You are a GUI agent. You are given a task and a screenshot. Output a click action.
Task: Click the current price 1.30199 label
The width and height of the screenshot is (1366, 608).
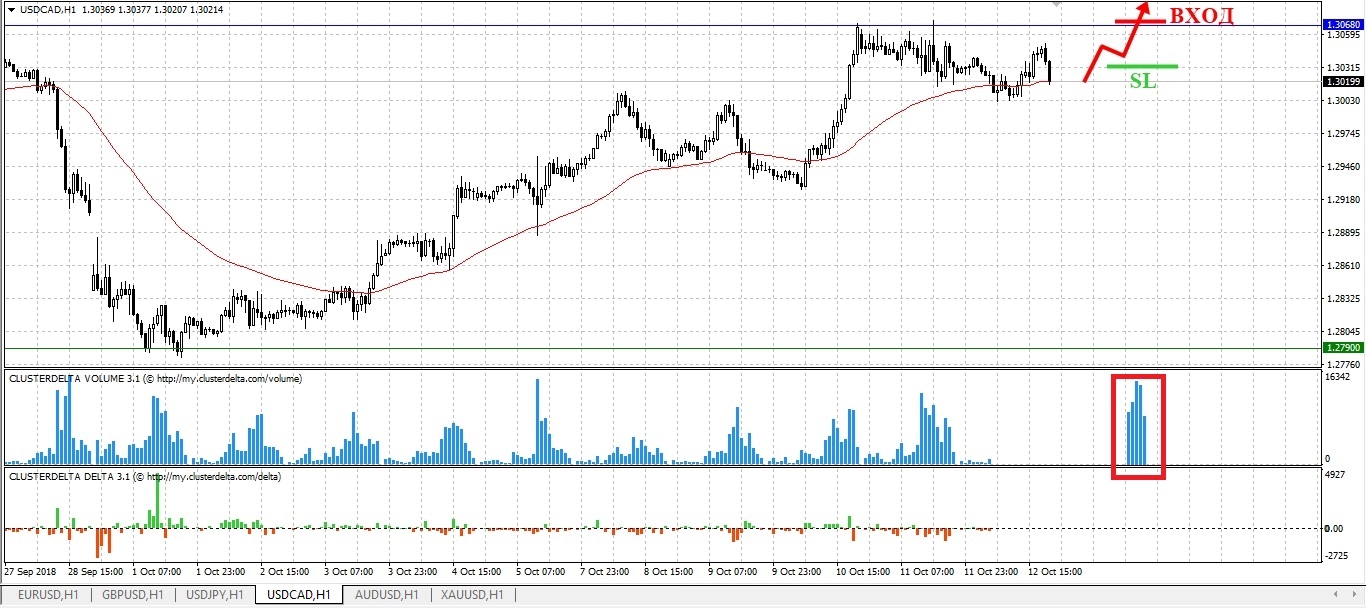tap(1341, 82)
